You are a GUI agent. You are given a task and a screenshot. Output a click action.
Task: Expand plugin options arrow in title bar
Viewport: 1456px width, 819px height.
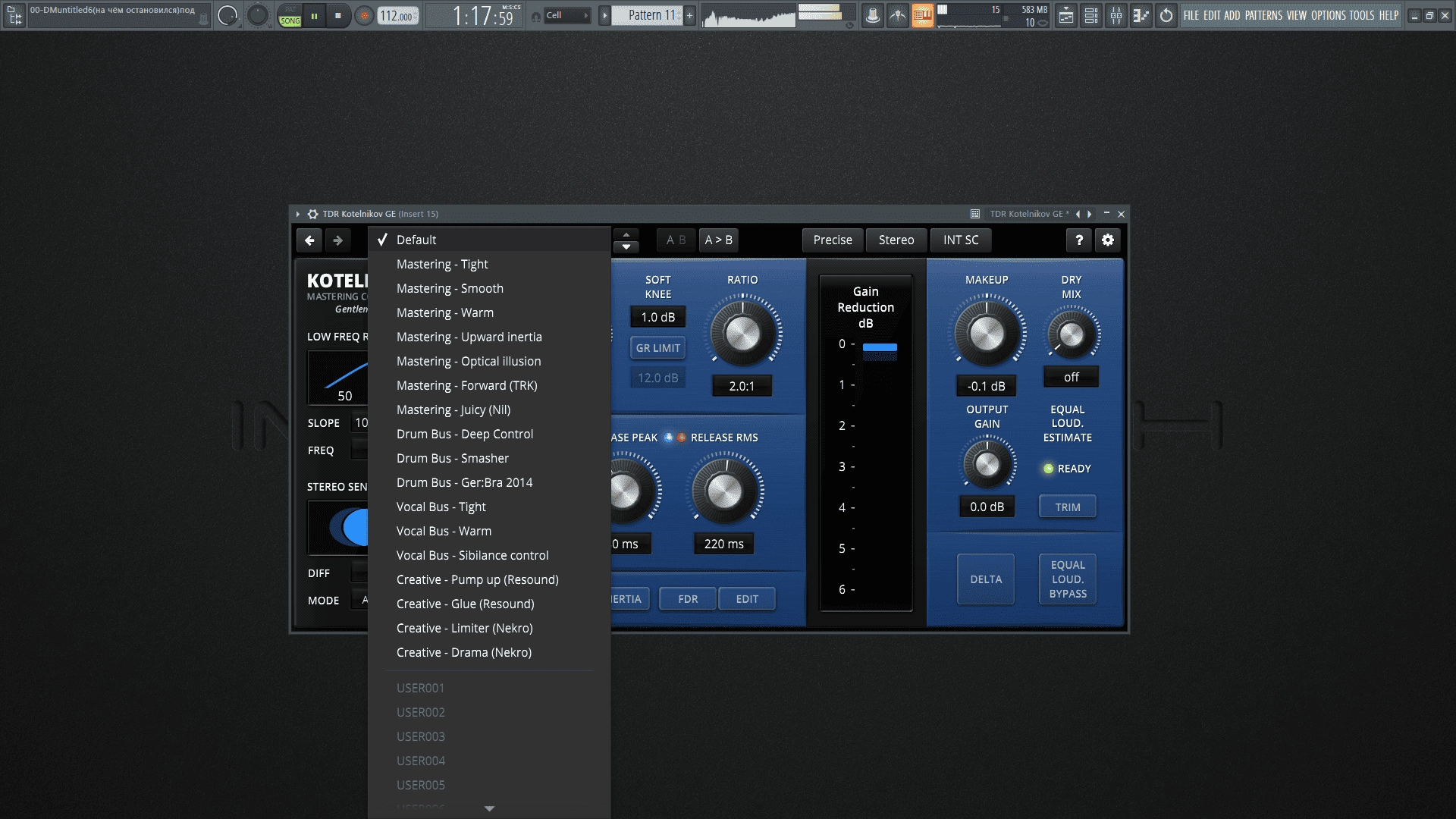tap(298, 214)
